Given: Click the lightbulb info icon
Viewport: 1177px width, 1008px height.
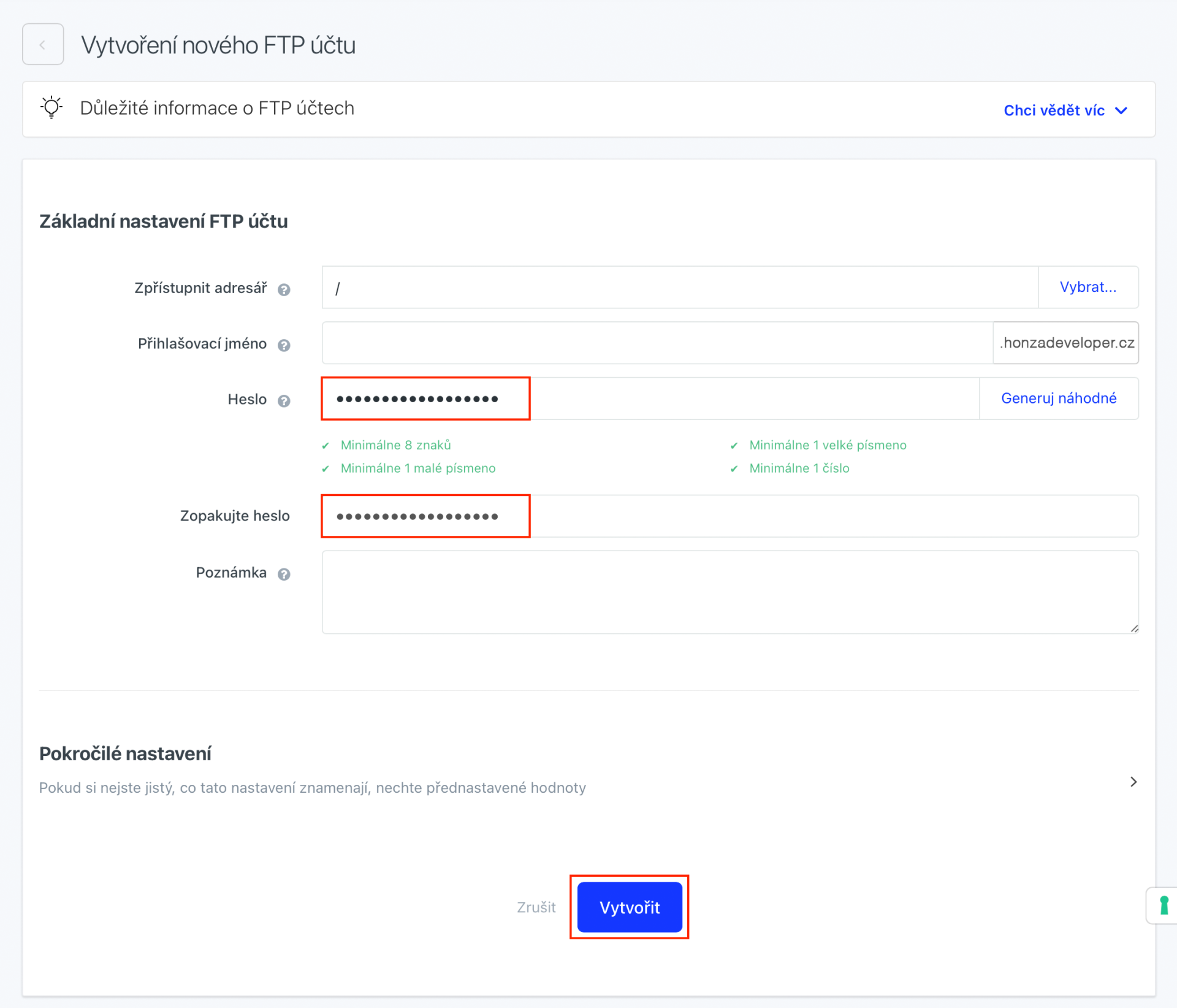Looking at the screenshot, I should pyautogui.click(x=51, y=108).
